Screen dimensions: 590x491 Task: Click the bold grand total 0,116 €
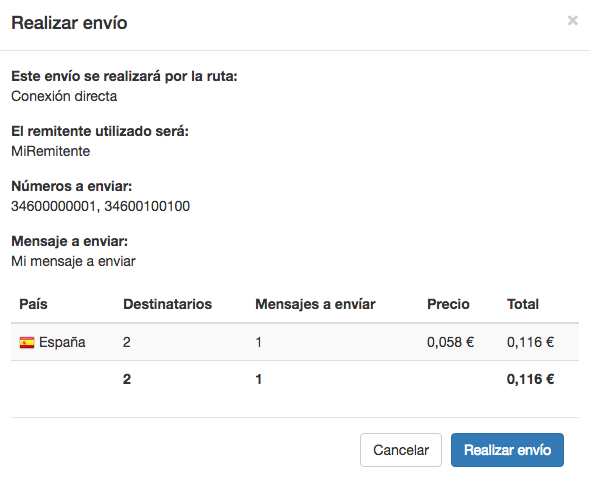530,379
